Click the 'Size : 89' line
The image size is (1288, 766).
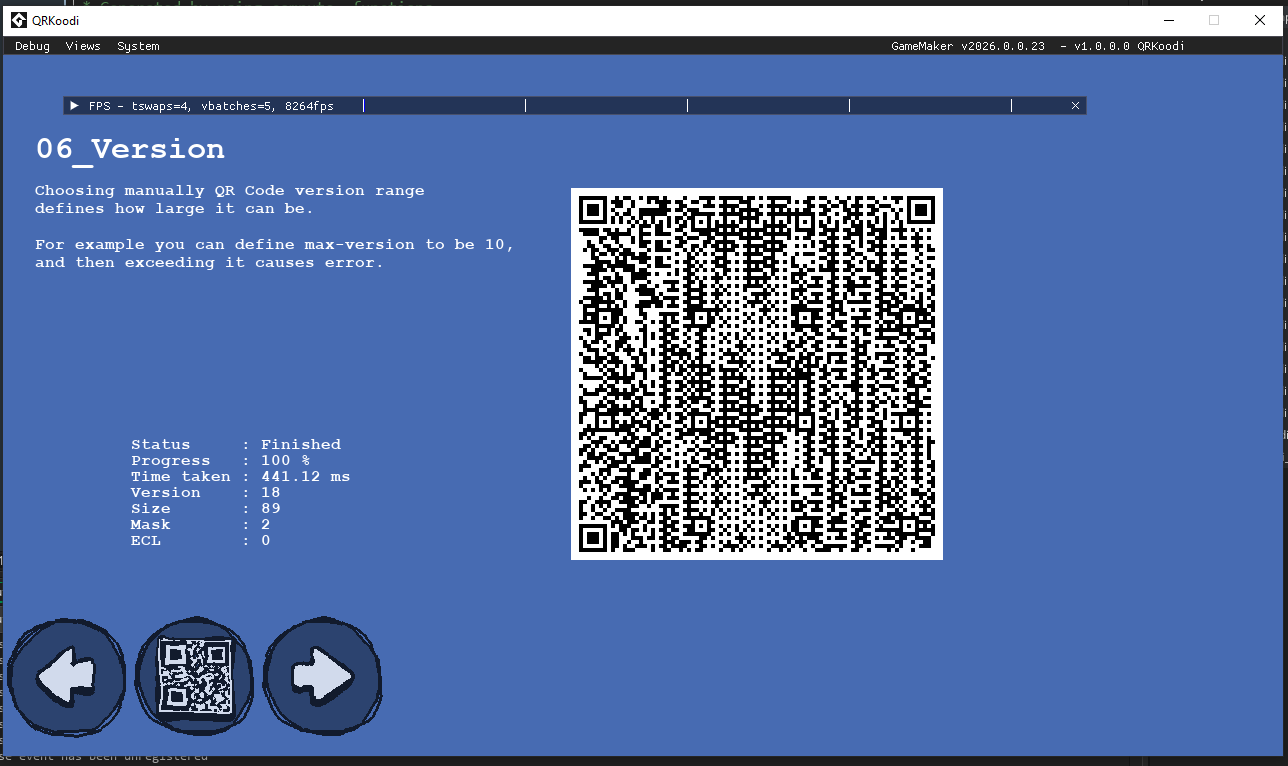(205, 508)
